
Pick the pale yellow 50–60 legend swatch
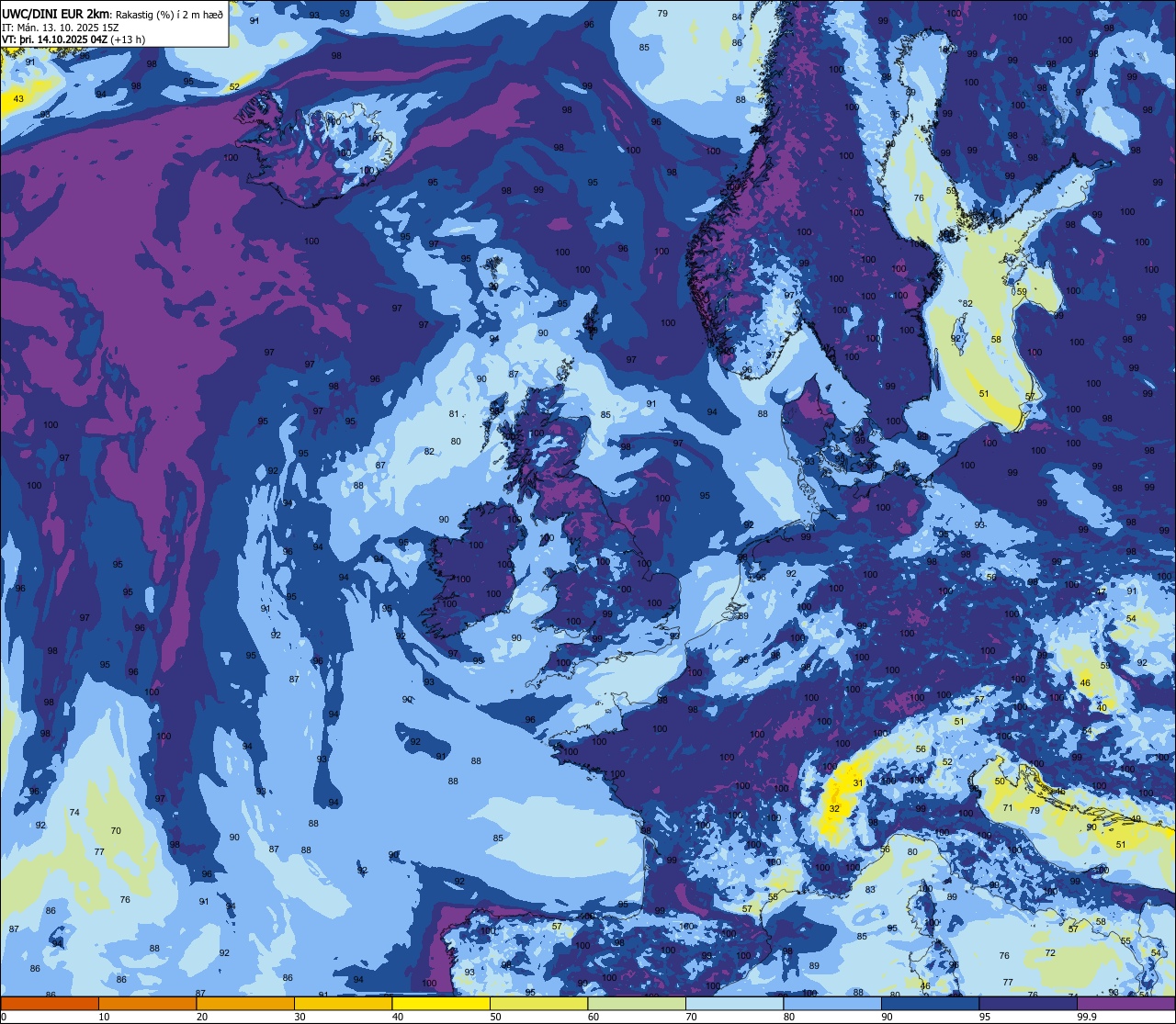538,1003
